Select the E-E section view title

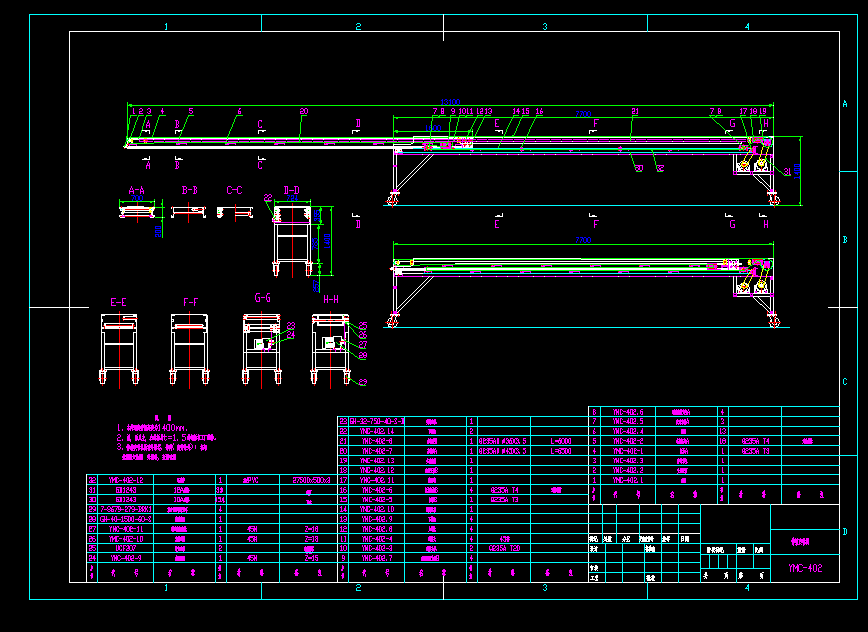[x=118, y=302]
